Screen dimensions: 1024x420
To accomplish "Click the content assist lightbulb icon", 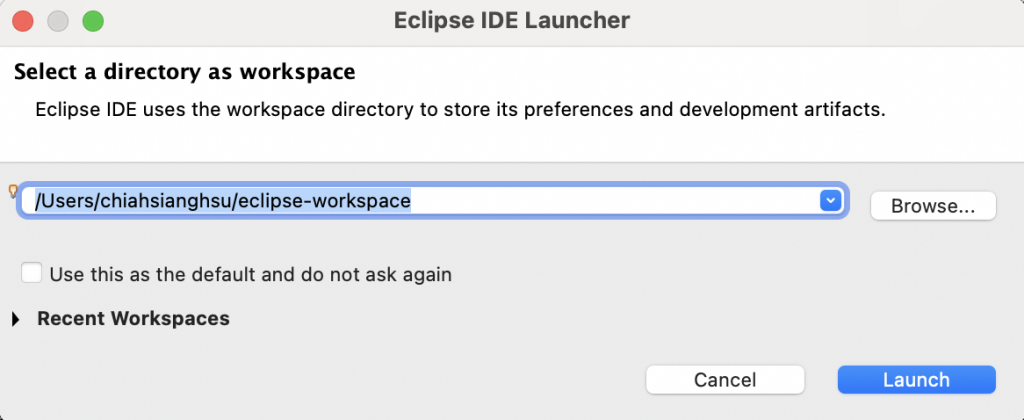I will pyautogui.click(x=13, y=191).
